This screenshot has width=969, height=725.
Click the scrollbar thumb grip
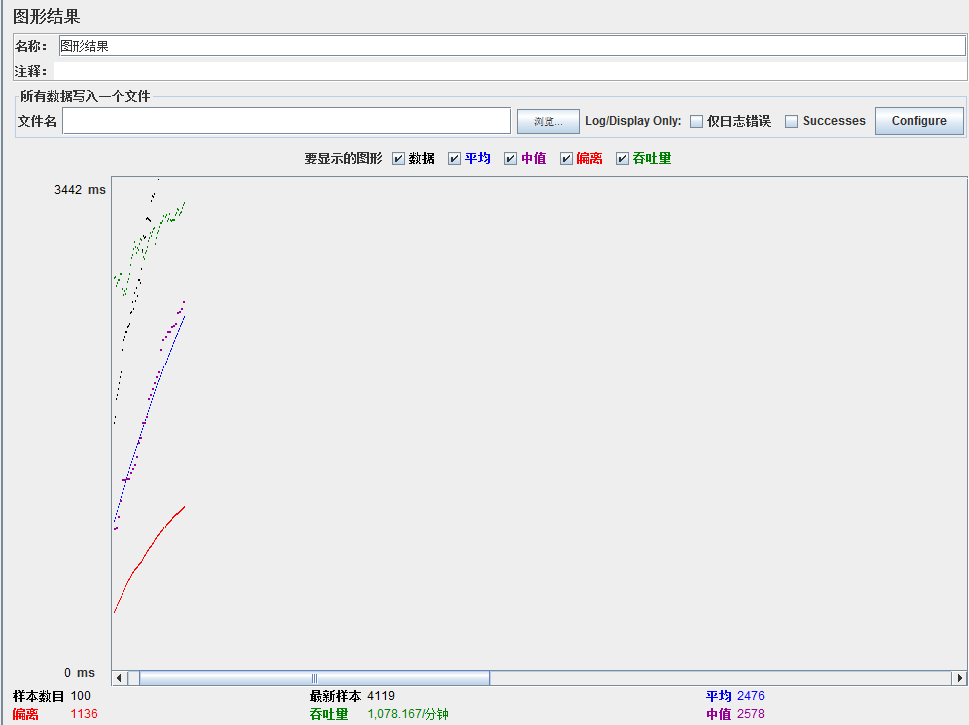click(x=314, y=678)
